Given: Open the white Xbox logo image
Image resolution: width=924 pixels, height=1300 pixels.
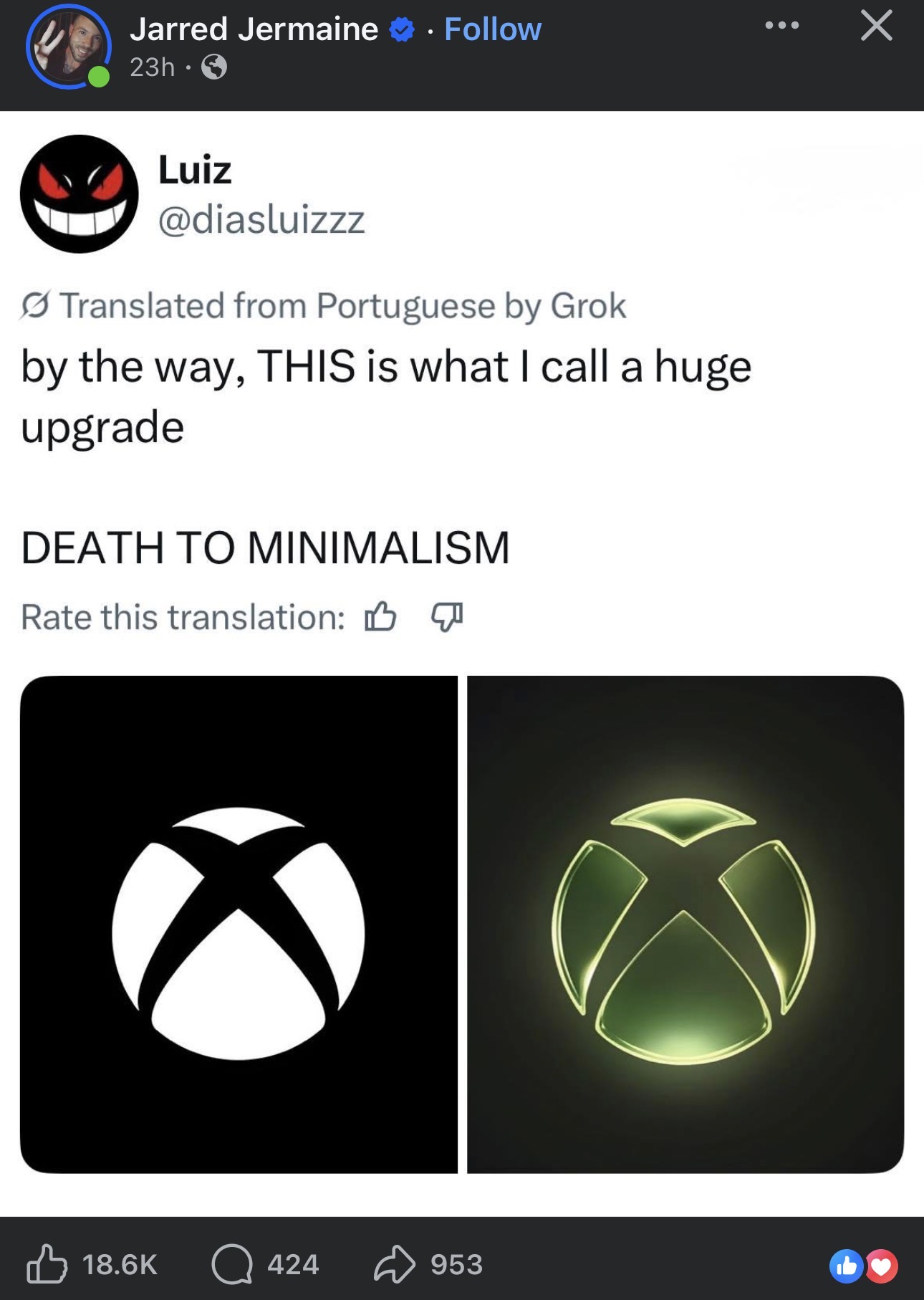Looking at the screenshot, I should (x=239, y=924).
